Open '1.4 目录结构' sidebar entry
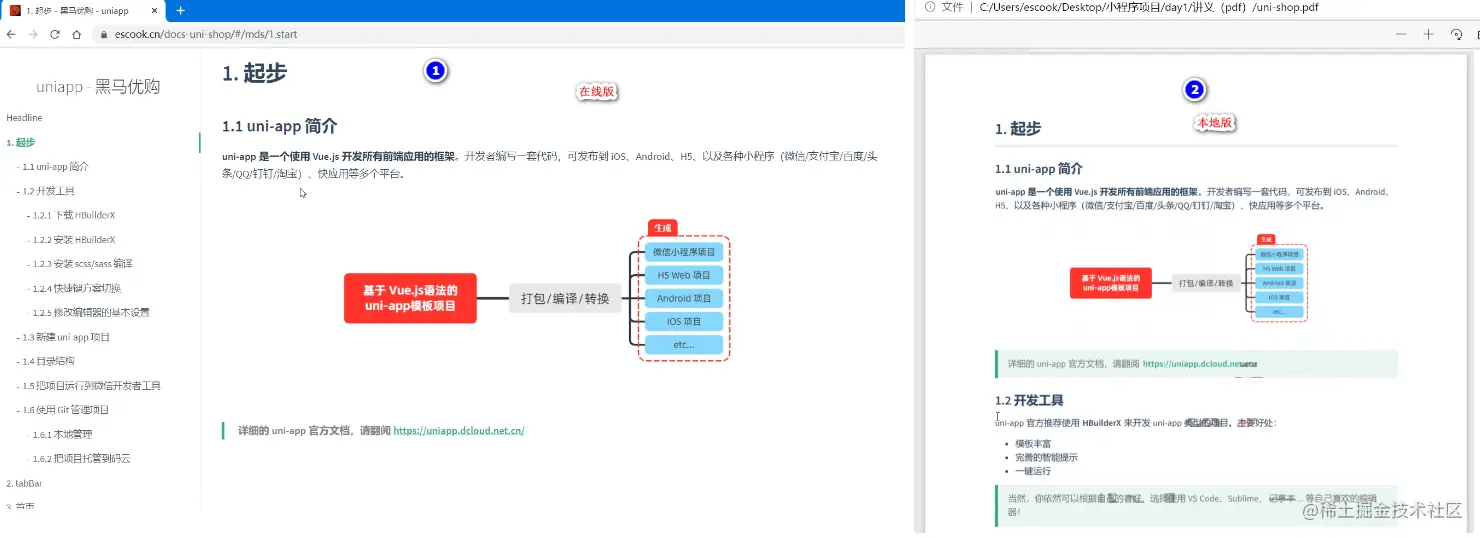The height and width of the screenshot is (538, 1480). click(48, 361)
